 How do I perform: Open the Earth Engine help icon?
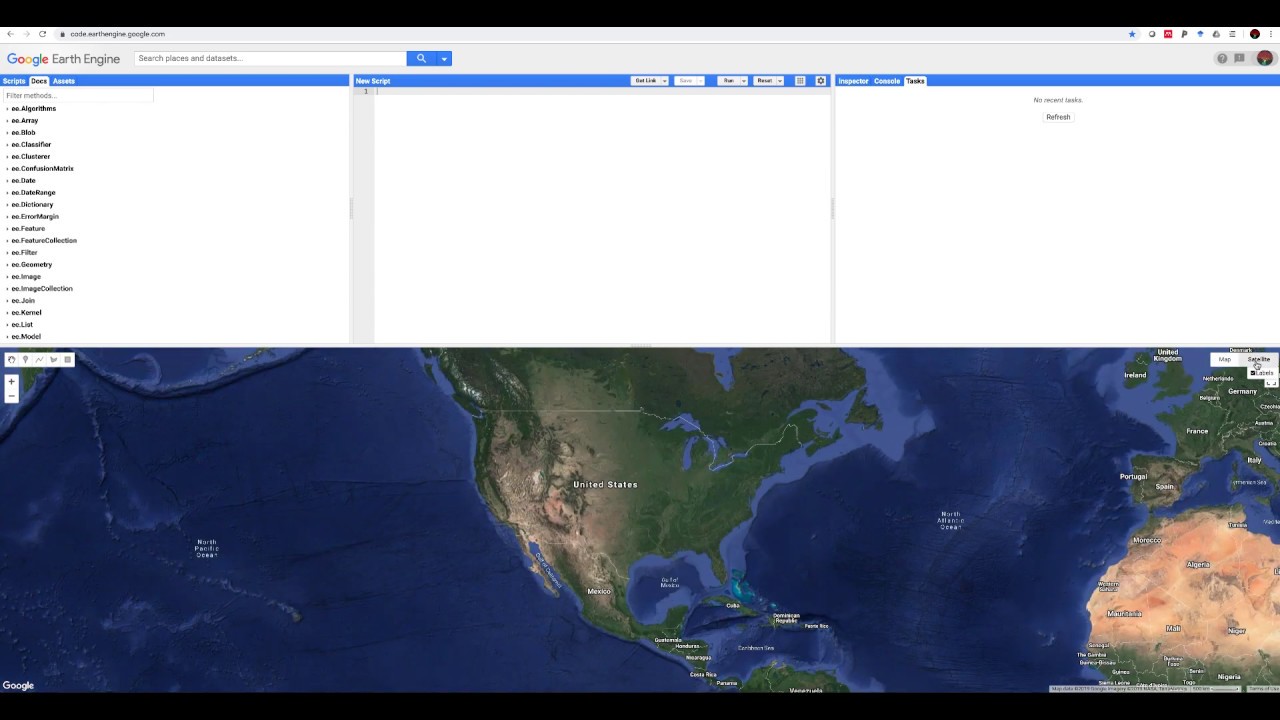click(1222, 58)
